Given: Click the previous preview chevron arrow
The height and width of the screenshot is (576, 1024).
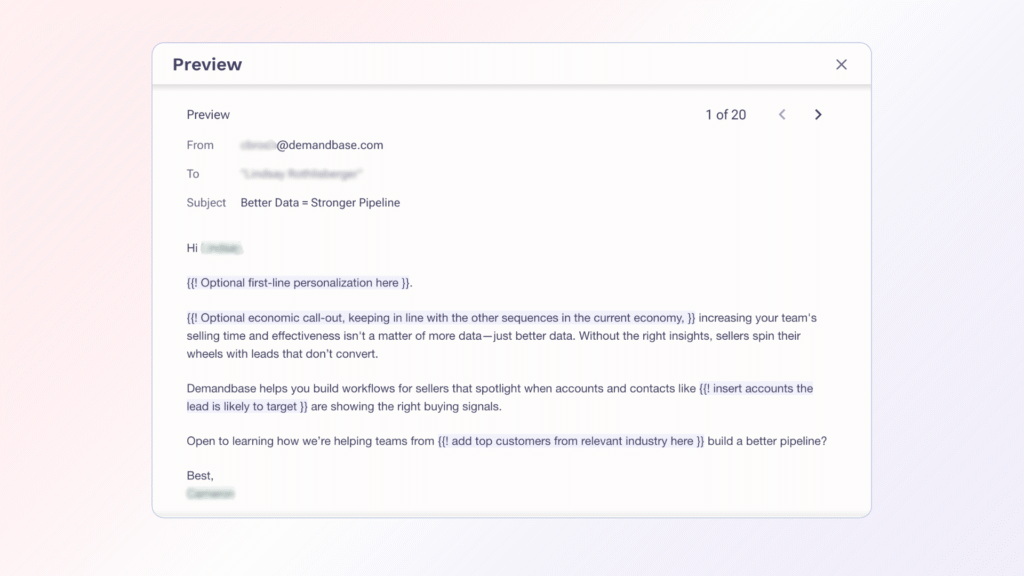Looking at the screenshot, I should pos(782,114).
